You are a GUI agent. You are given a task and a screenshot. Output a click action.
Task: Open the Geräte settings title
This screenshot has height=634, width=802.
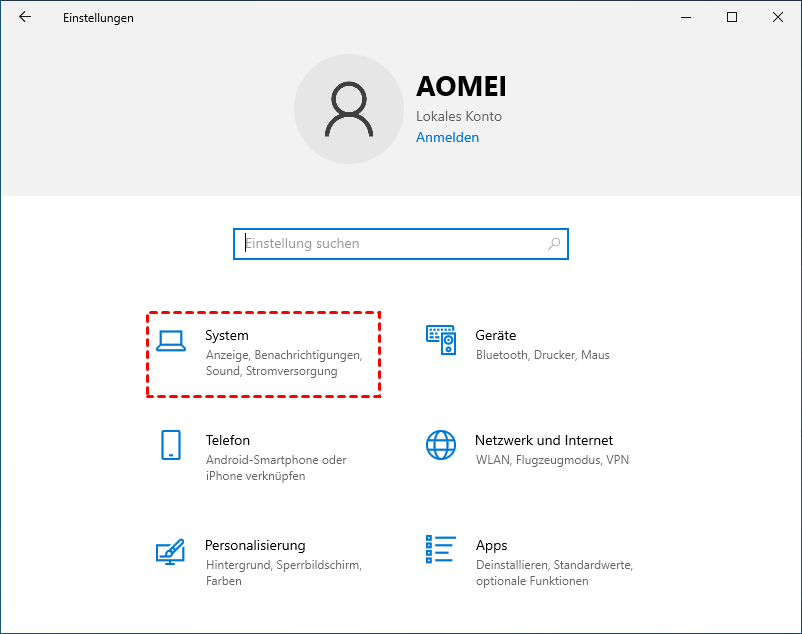(496, 336)
